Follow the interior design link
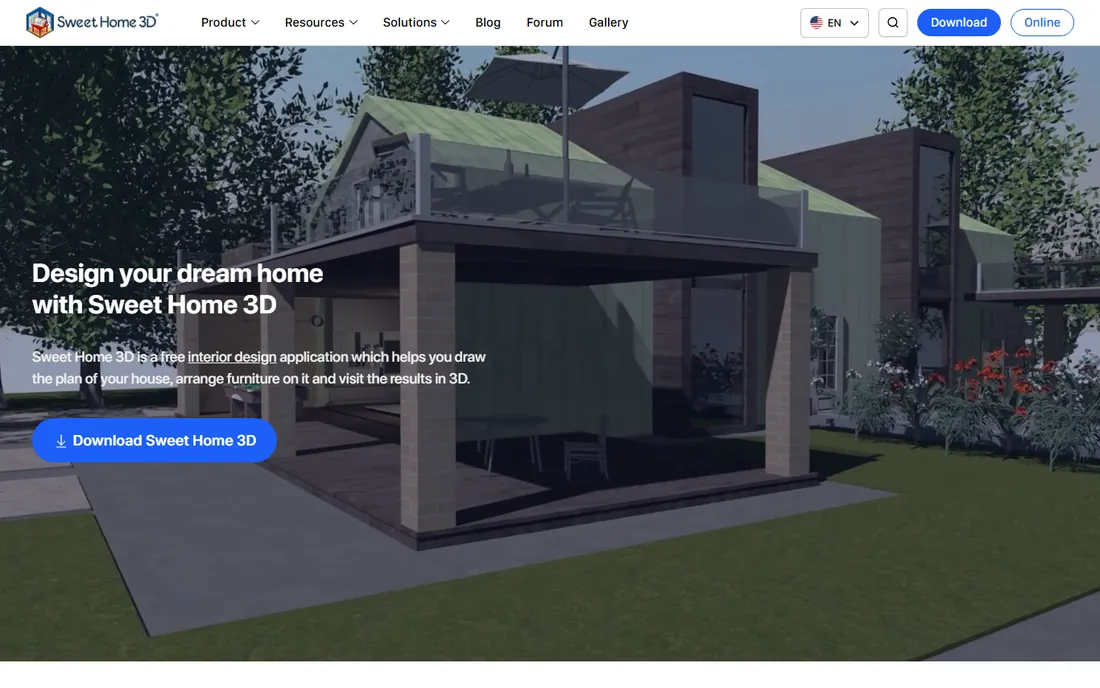 pos(232,357)
